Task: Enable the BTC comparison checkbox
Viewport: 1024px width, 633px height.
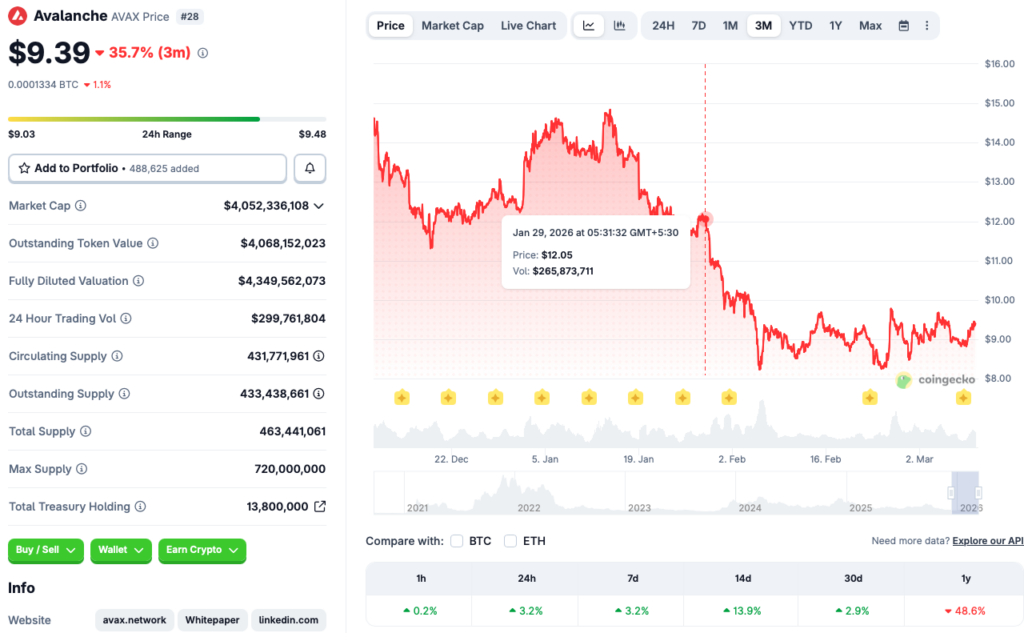Action: (x=457, y=541)
